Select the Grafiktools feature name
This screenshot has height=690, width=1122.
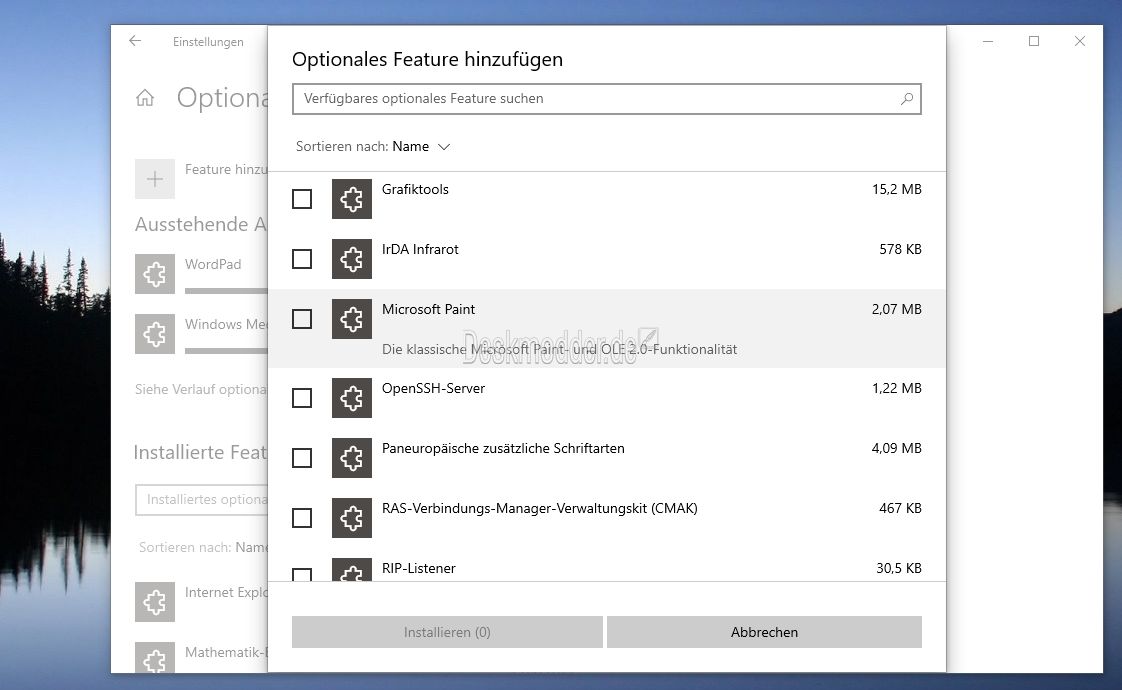415,190
